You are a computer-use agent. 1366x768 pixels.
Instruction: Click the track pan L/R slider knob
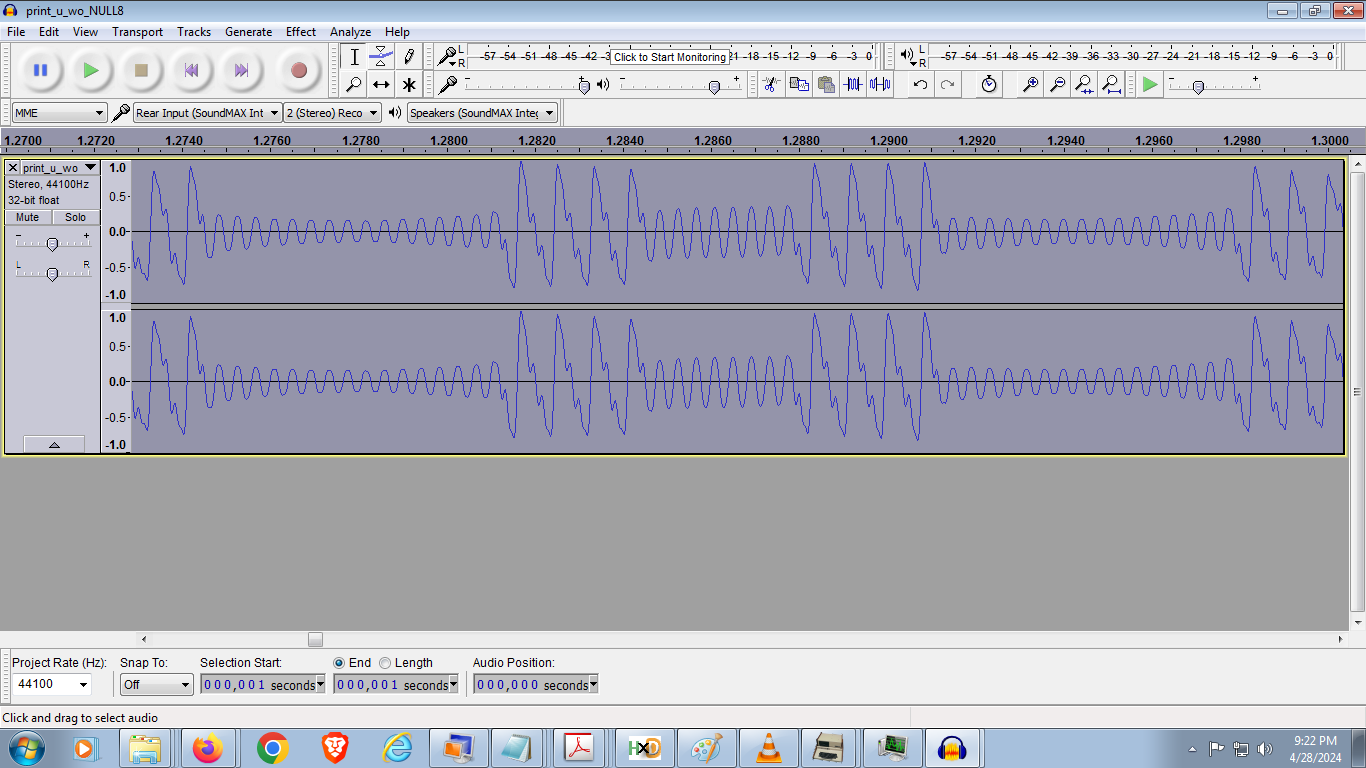tap(52, 274)
